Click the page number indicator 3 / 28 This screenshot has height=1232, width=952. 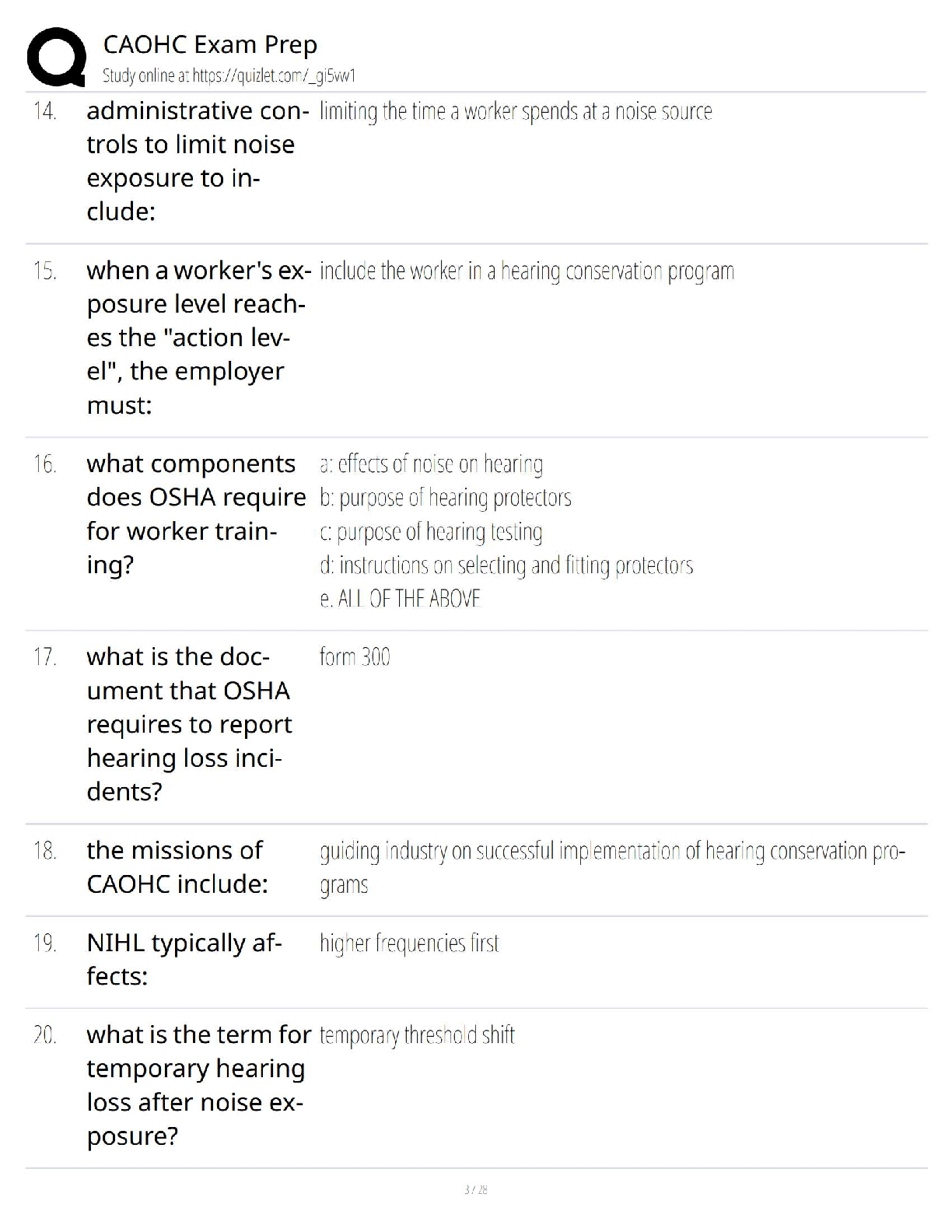click(475, 1190)
